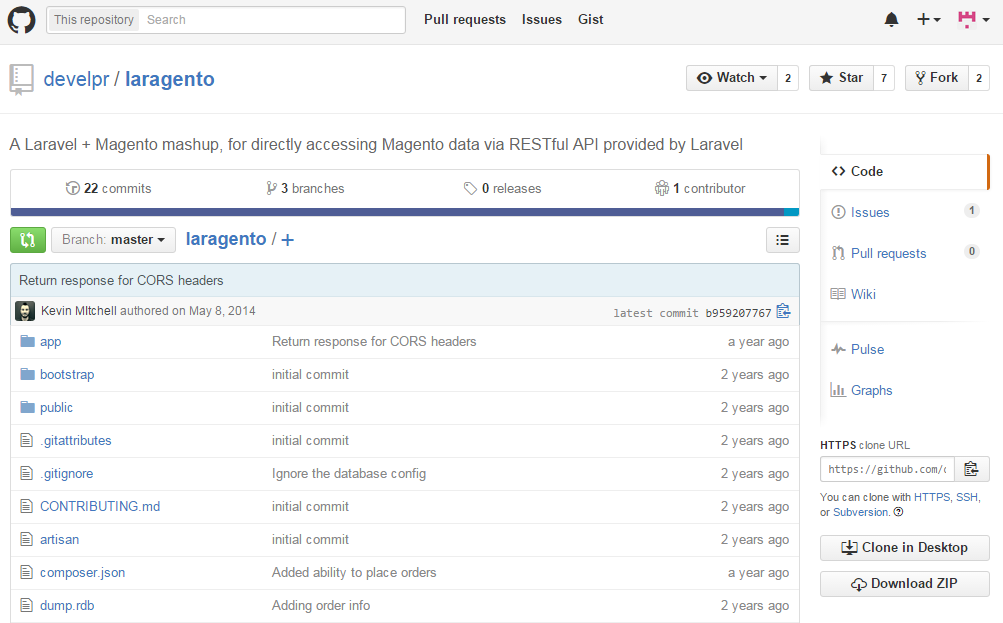1003x623 pixels.
Task: Open the Adding order info commit message
Action: 320,605
